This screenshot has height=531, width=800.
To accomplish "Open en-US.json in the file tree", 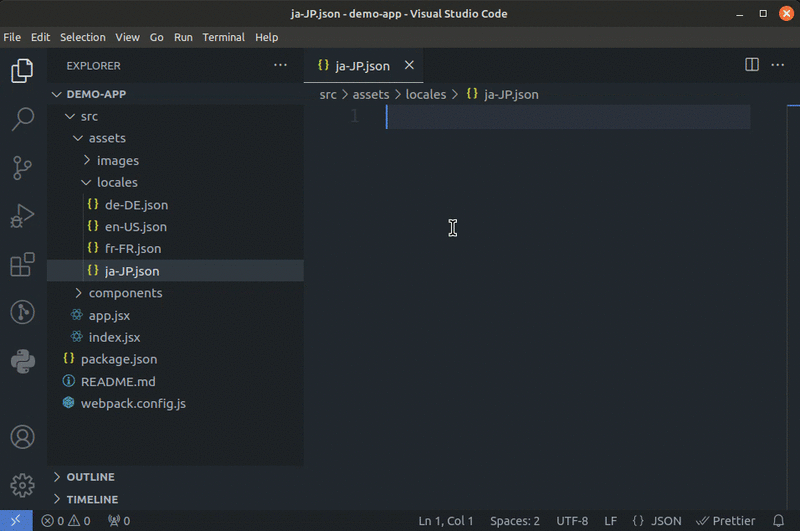I will (x=135, y=227).
